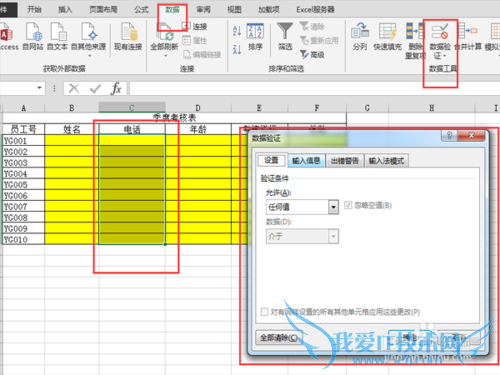The image size is (500, 375).
Task: Click the 分列 text-to-columns icon
Action: coord(360,36)
